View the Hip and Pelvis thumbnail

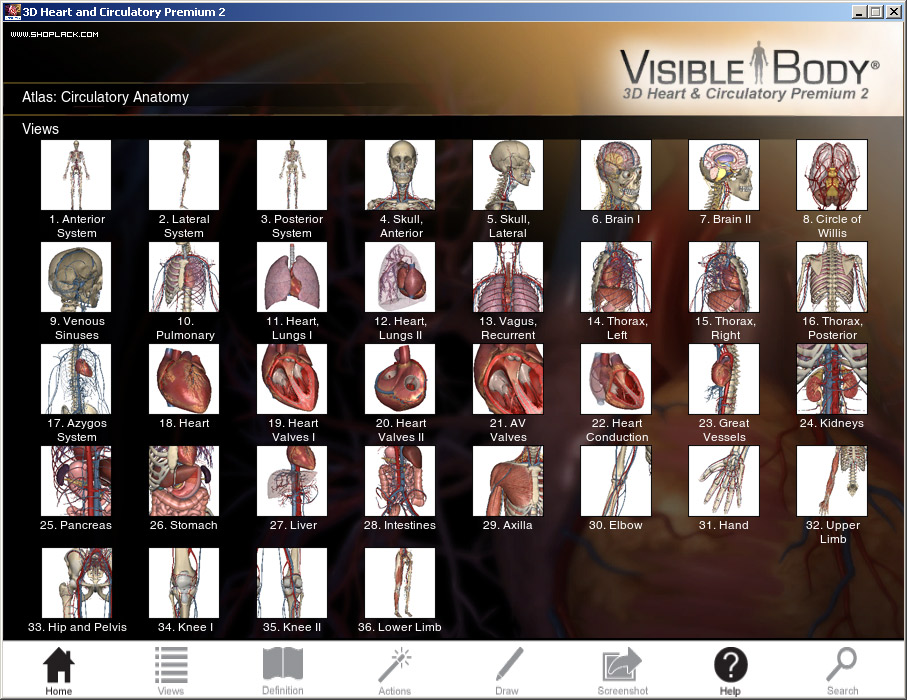(x=76, y=583)
